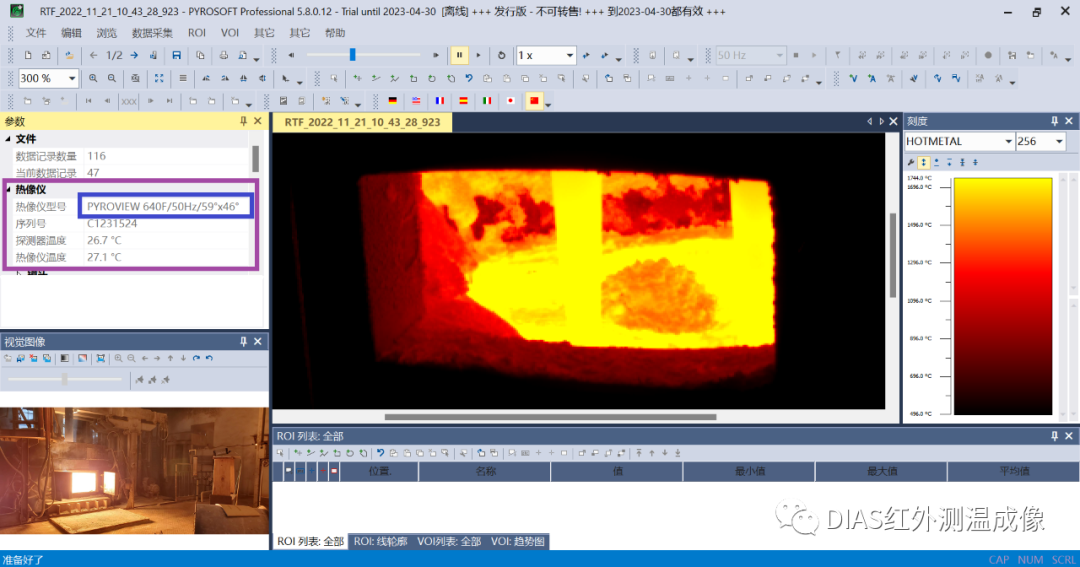Open the ROI menu
Viewport: 1080px width, 567px height.
(x=197, y=33)
